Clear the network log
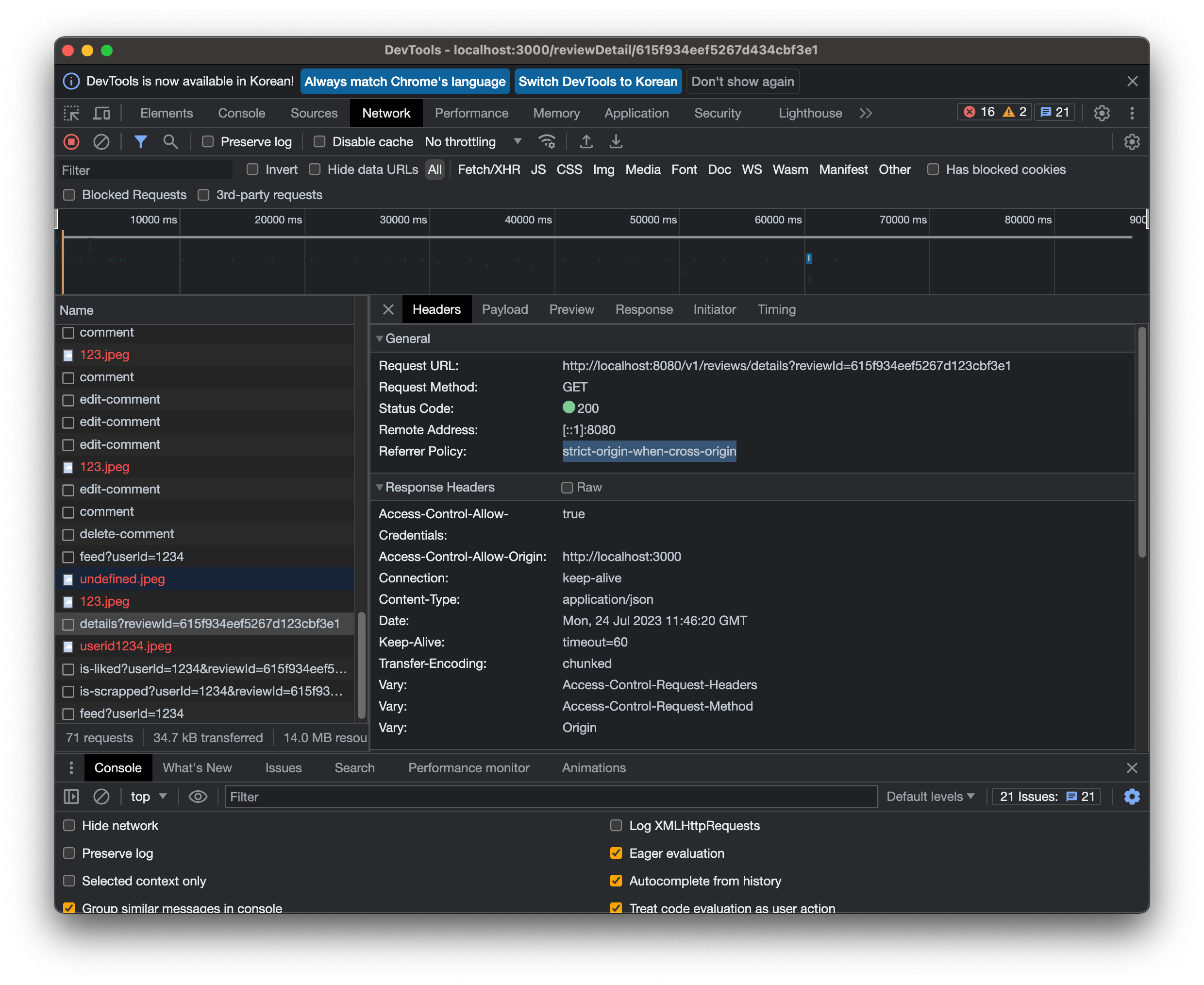1204x985 pixels. (101, 142)
